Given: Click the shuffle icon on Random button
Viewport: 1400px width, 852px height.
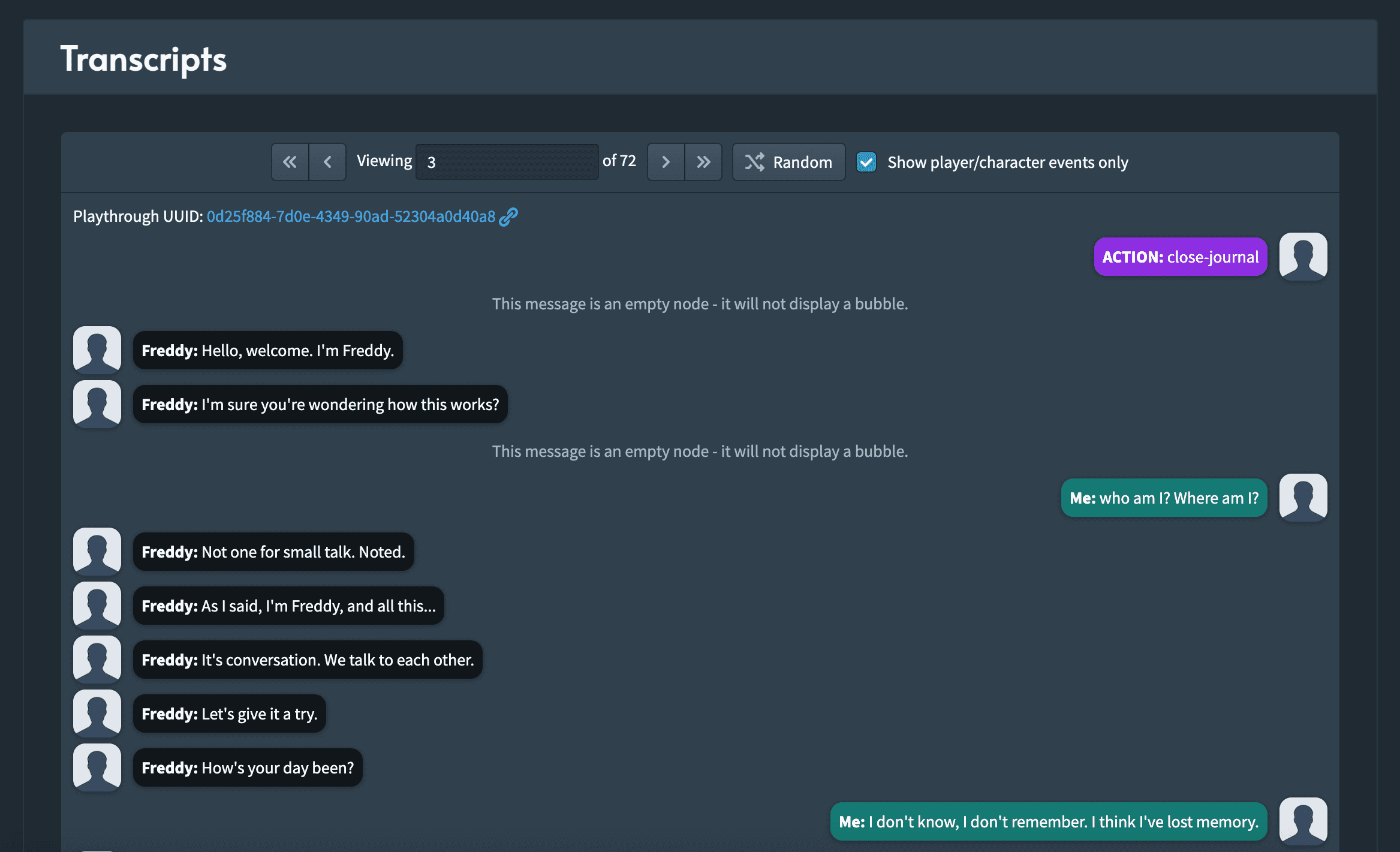Looking at the screenshot, I should tap(754, 162).
